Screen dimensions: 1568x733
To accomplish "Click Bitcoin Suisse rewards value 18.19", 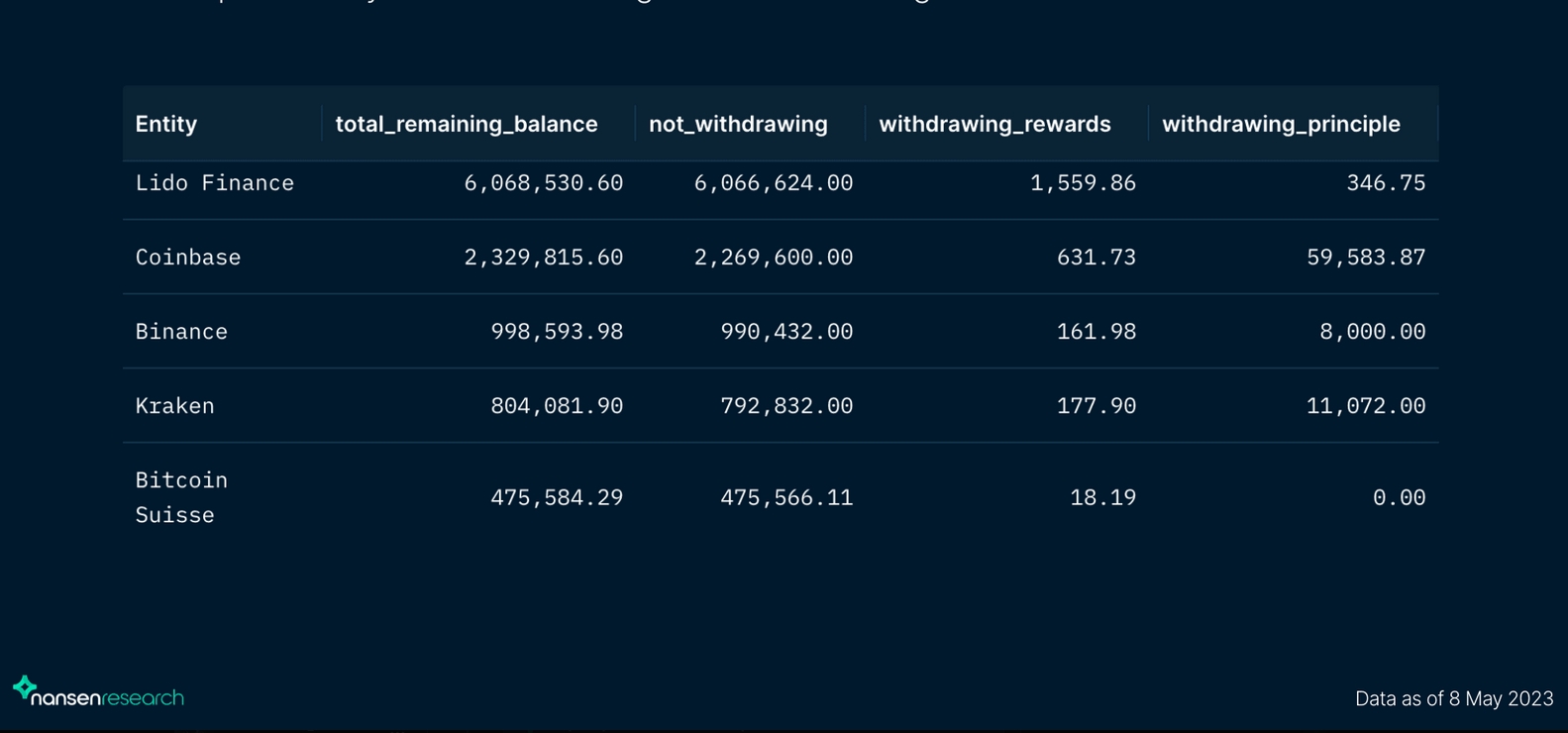I will 1102,497.
